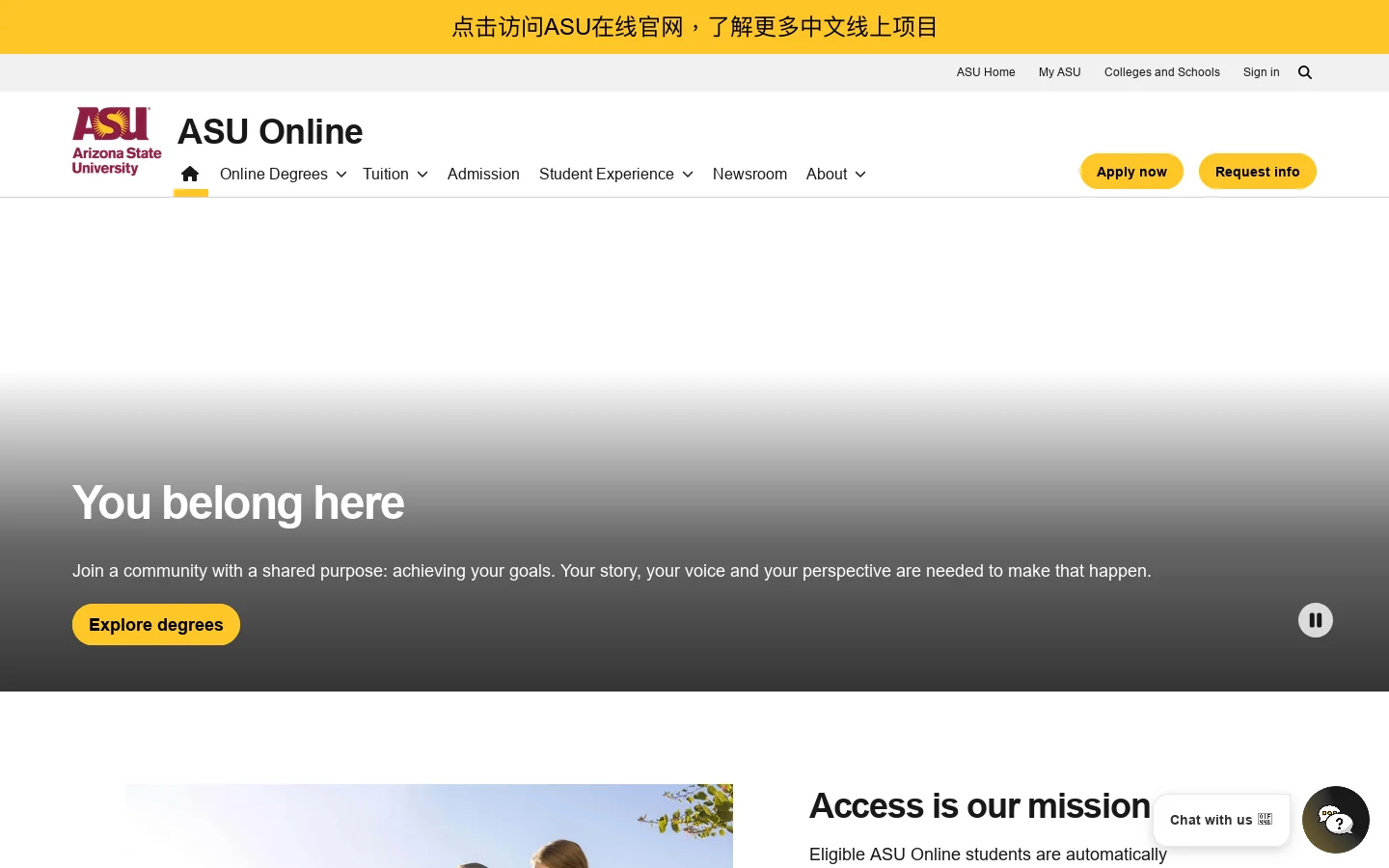The image size is (1389, 868).
Task: Pause the hero video
Action: [x=1315, y=620]
